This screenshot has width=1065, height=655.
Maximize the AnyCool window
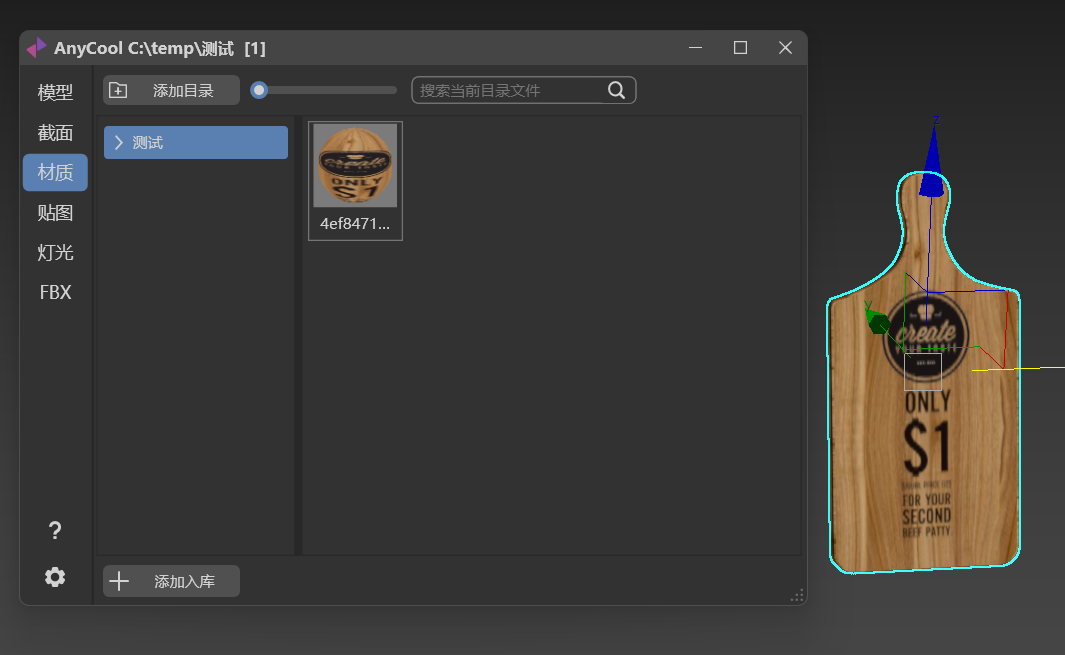740,48
